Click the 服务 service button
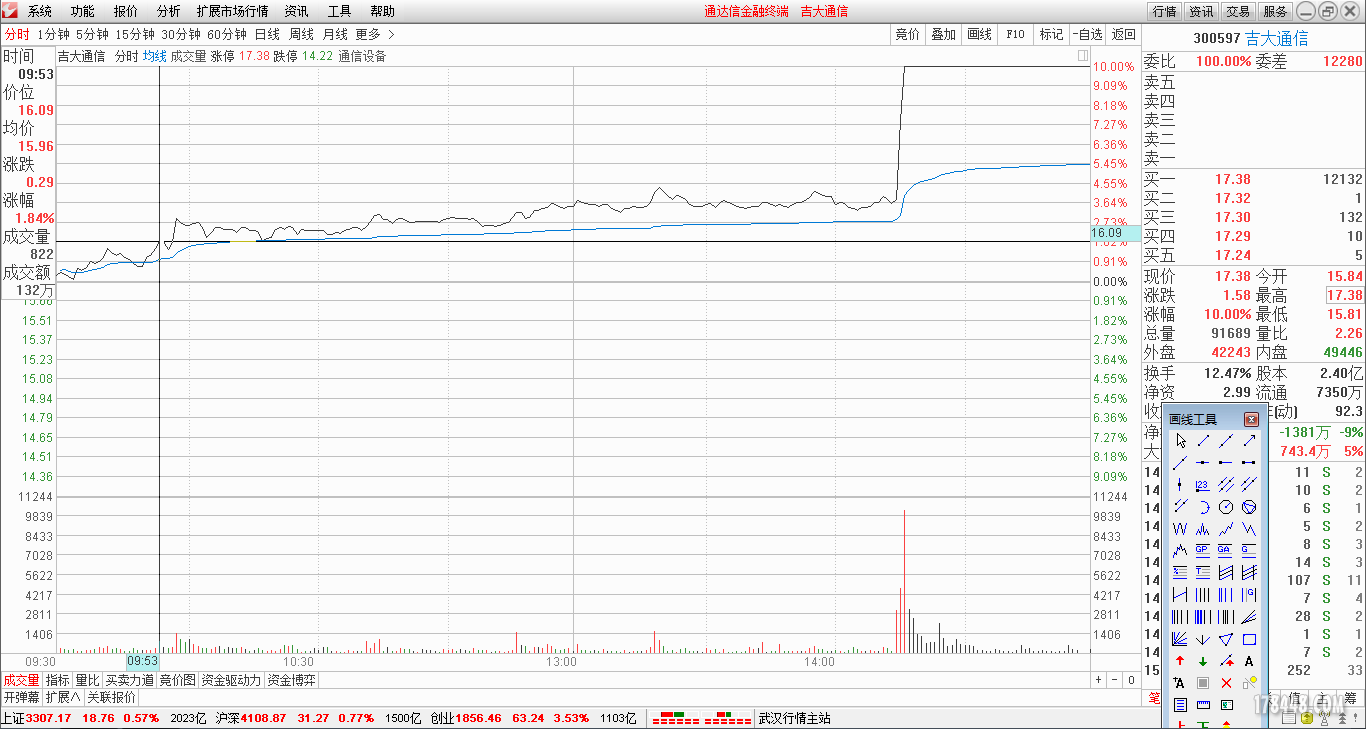The height and width of the screenshot is (729, 1366). 1275,12
